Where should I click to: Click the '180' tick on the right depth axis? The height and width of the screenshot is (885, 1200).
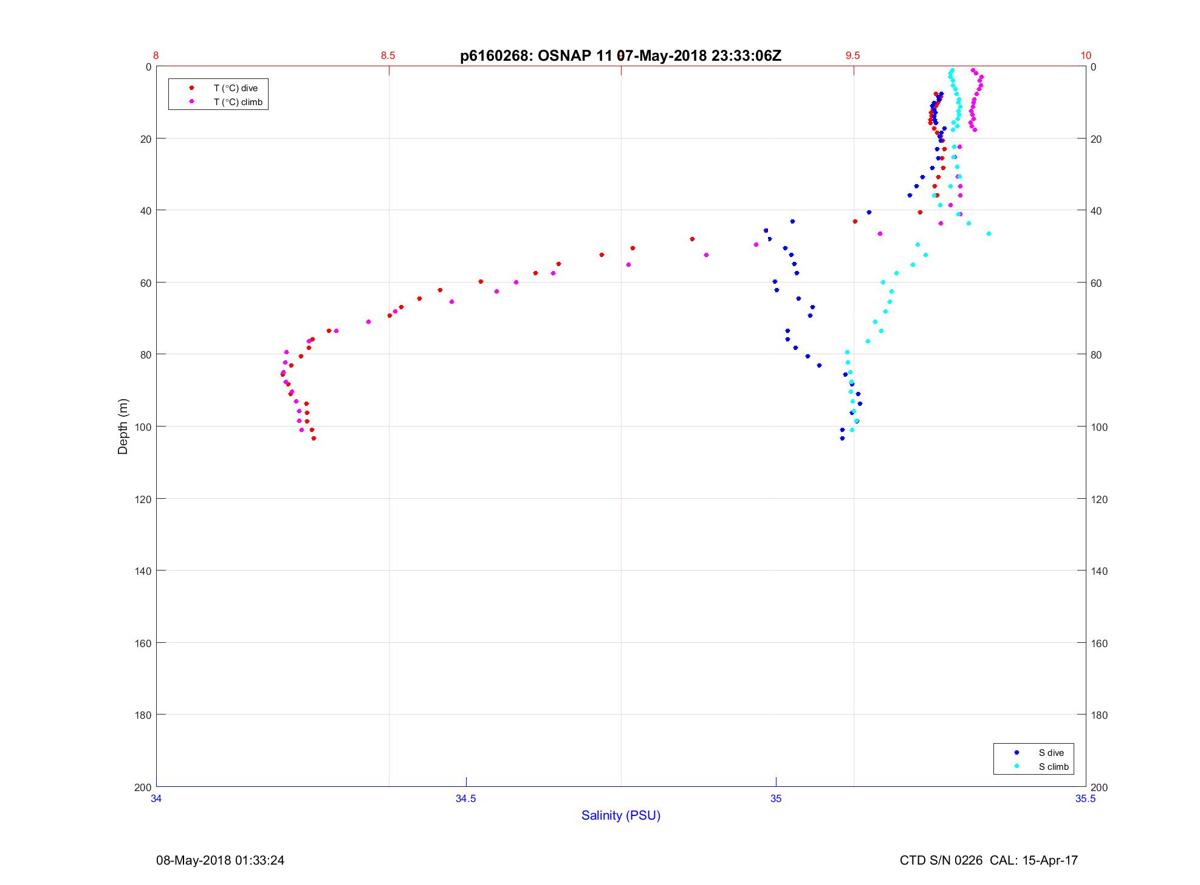[x=1100, y=715]
